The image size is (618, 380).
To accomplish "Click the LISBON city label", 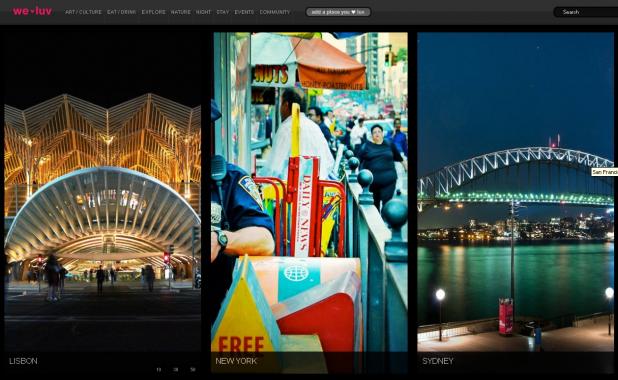I will pos(23,361).
